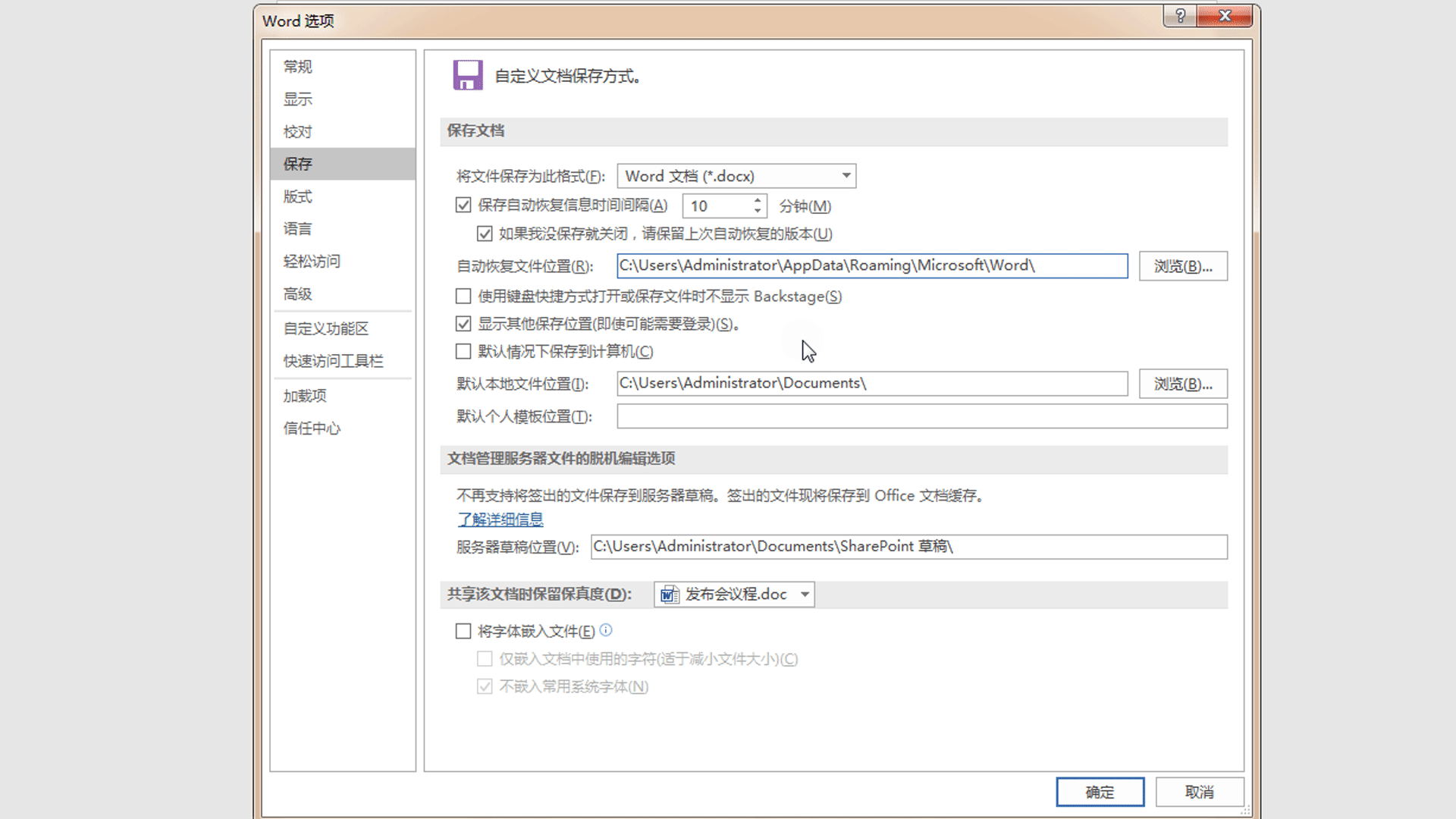Expand the 发布会议程.doc document dropdown

[805, 595]
